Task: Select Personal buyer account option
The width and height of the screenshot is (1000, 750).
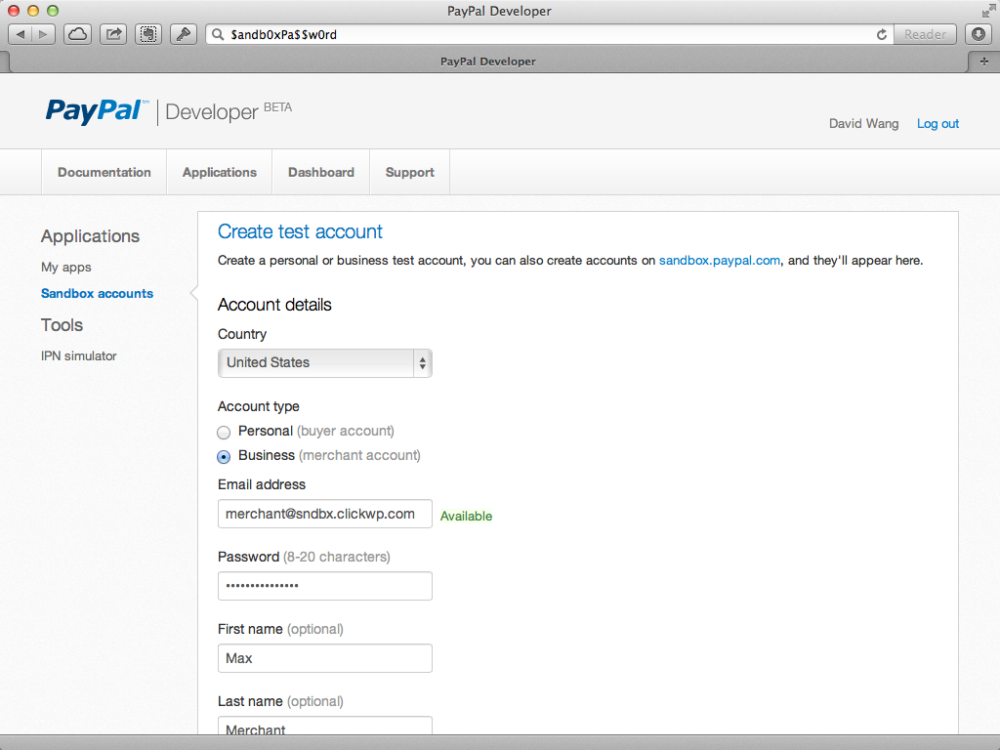Action: [x=224, y=432]
